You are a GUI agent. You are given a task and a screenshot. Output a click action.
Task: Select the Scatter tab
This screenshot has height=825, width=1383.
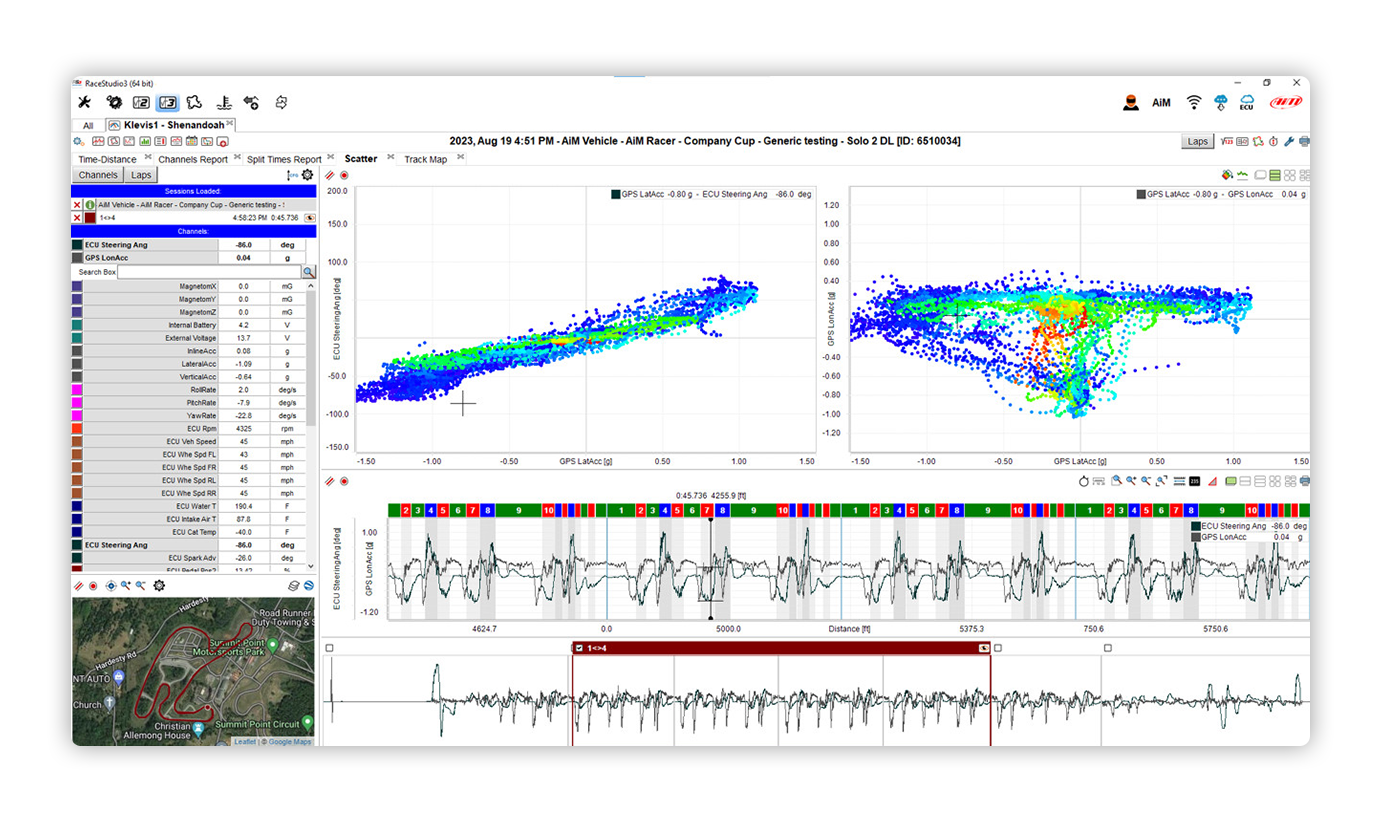tap(361, 159)
